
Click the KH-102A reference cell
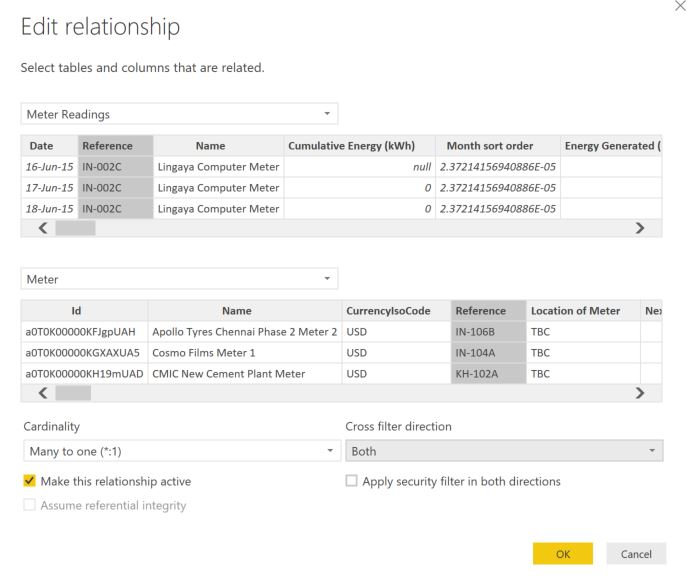(489, 374)
